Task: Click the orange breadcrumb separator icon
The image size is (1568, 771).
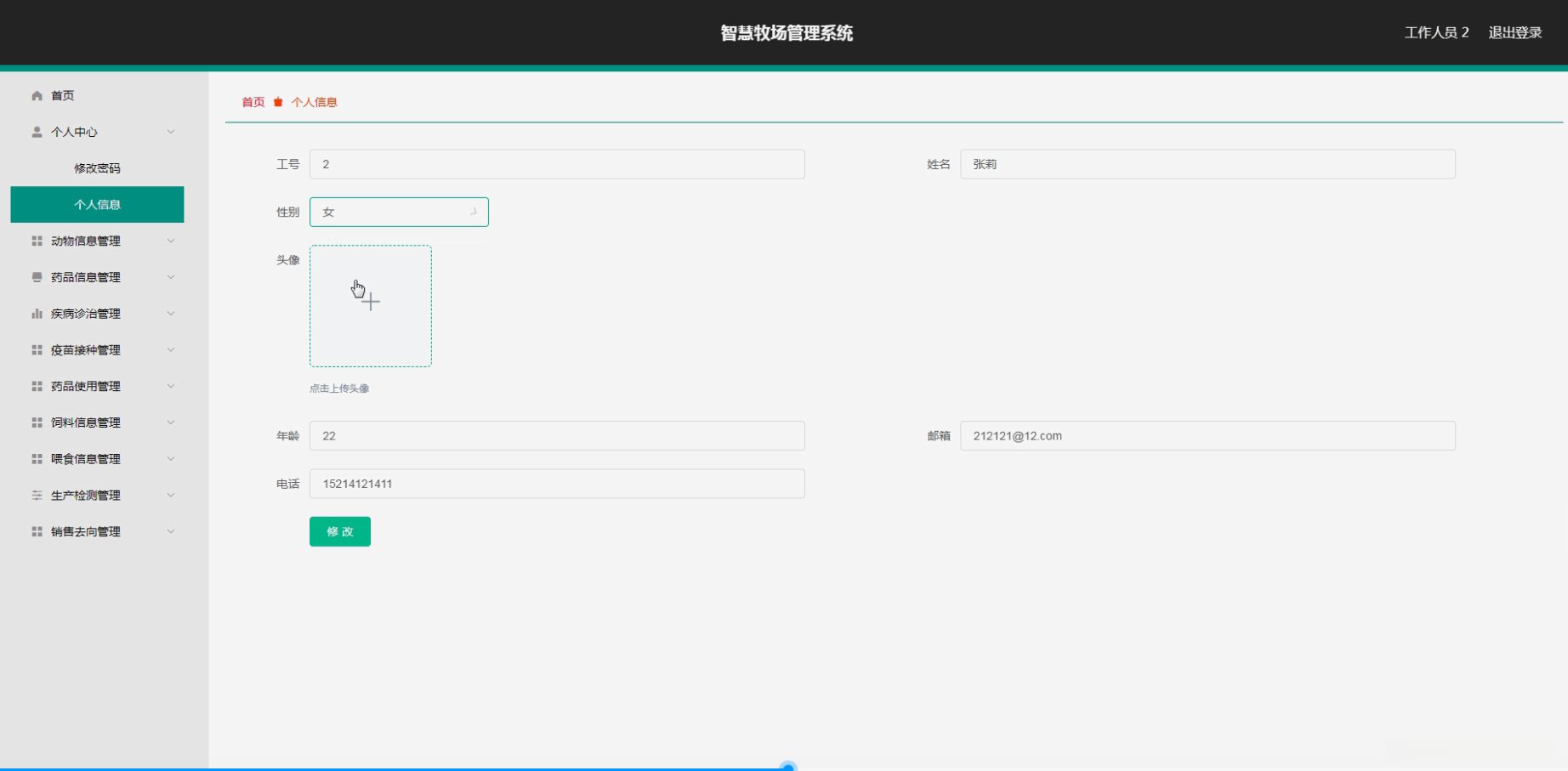Action: (278, 102)
